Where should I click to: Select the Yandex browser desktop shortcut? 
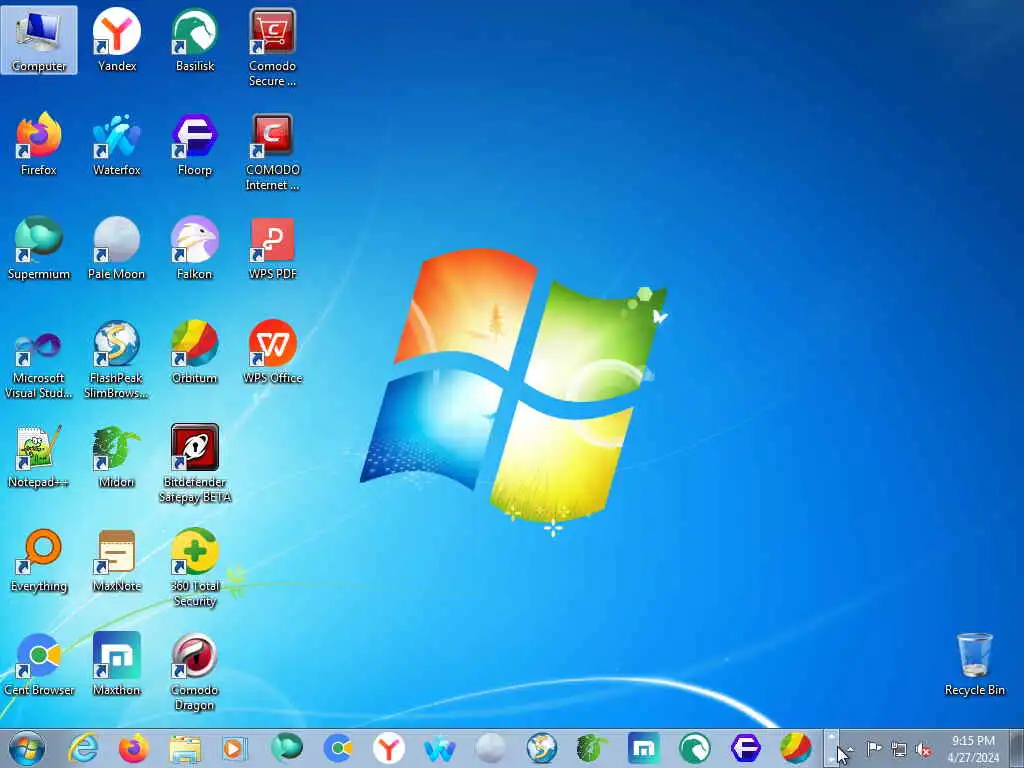pos(117,40)
